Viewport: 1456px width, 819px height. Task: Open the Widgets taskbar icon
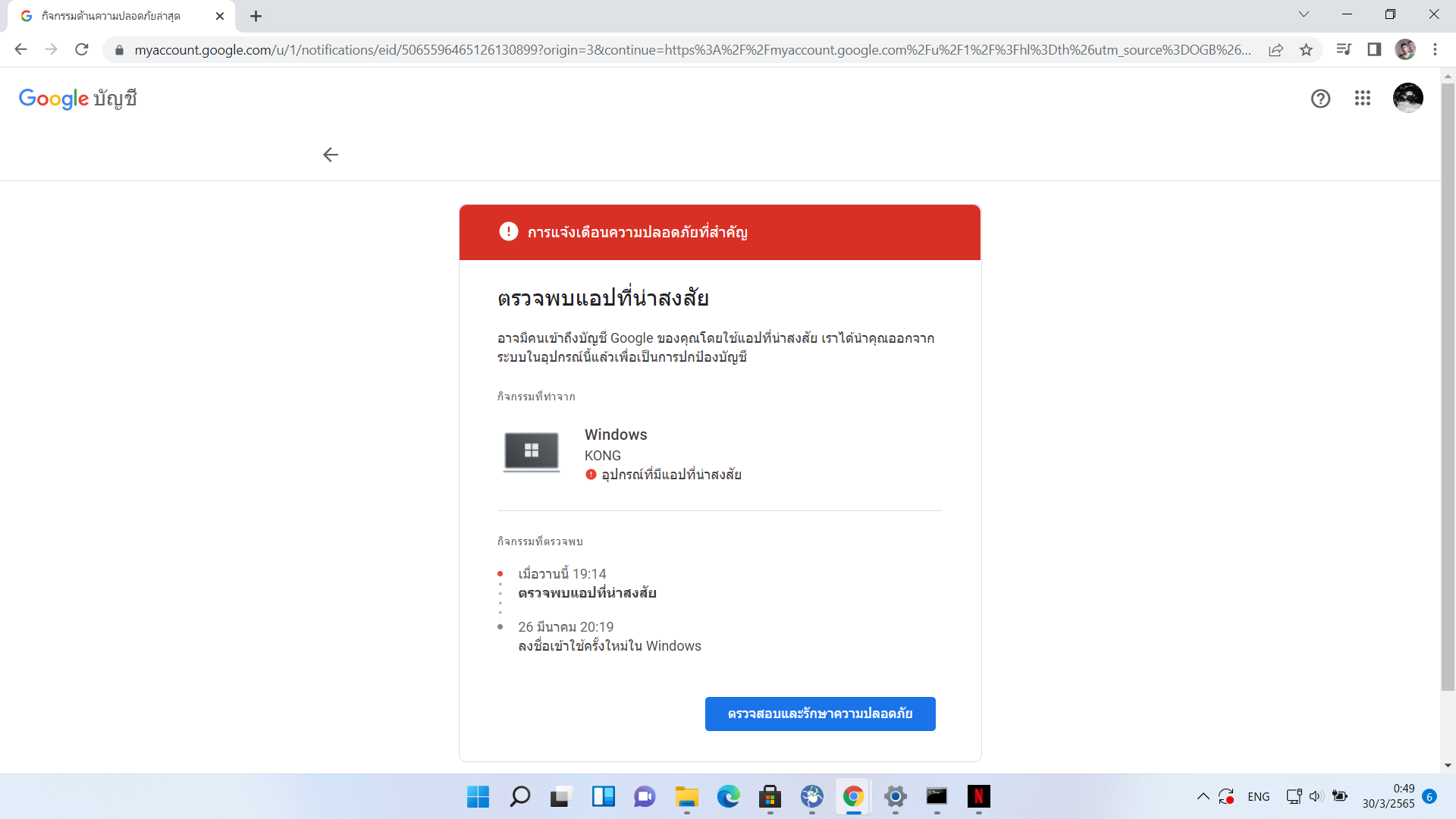(x=604, y=797)
